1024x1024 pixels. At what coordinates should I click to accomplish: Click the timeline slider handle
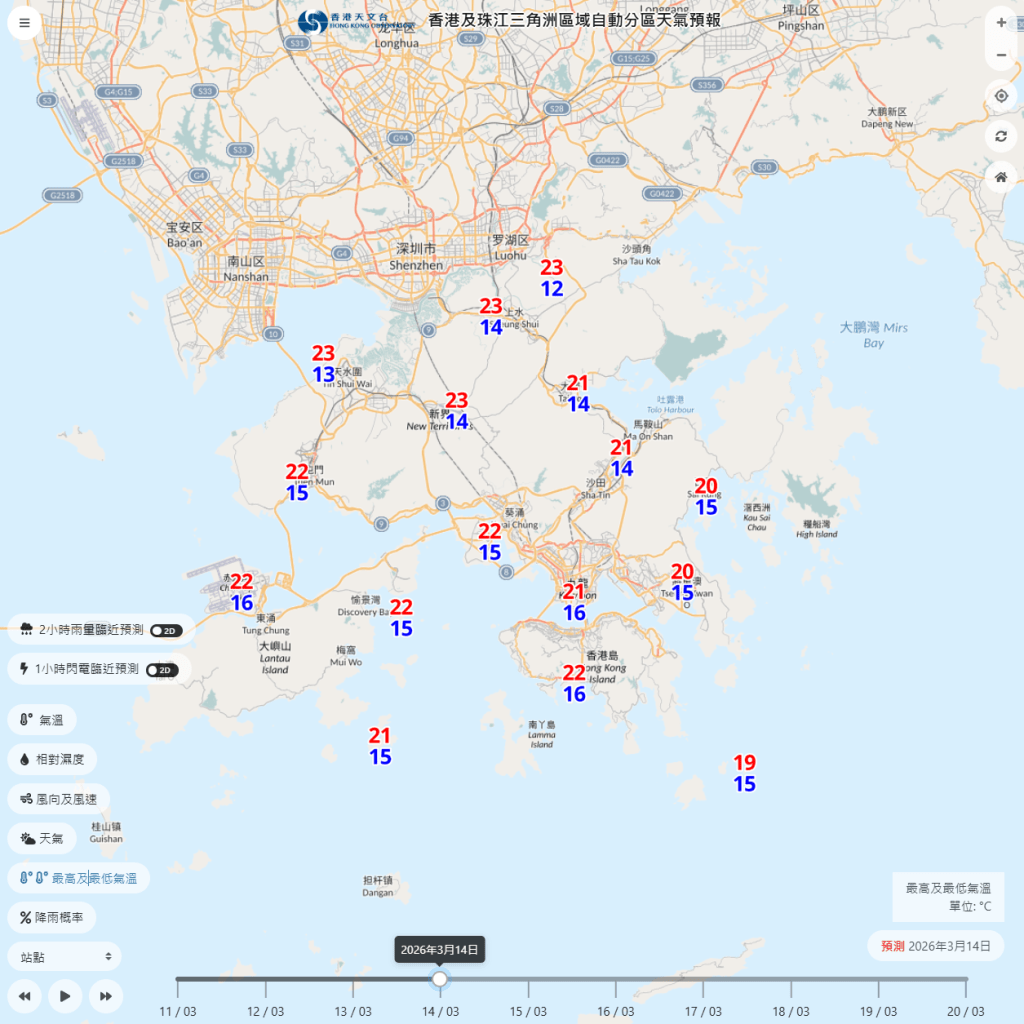pos(440,980)
